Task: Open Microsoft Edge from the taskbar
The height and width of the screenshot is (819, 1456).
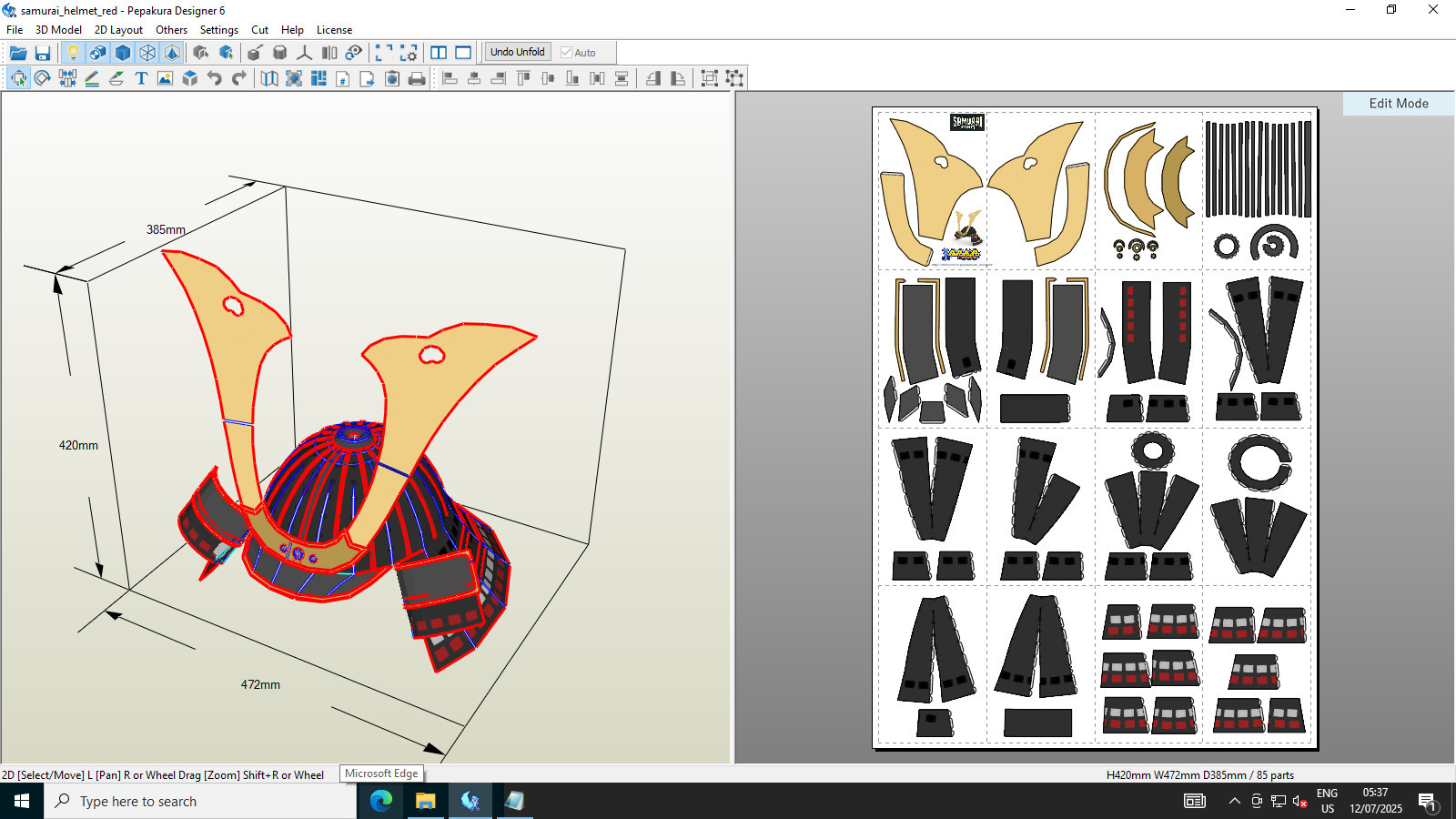Action: tap(381, 801)
